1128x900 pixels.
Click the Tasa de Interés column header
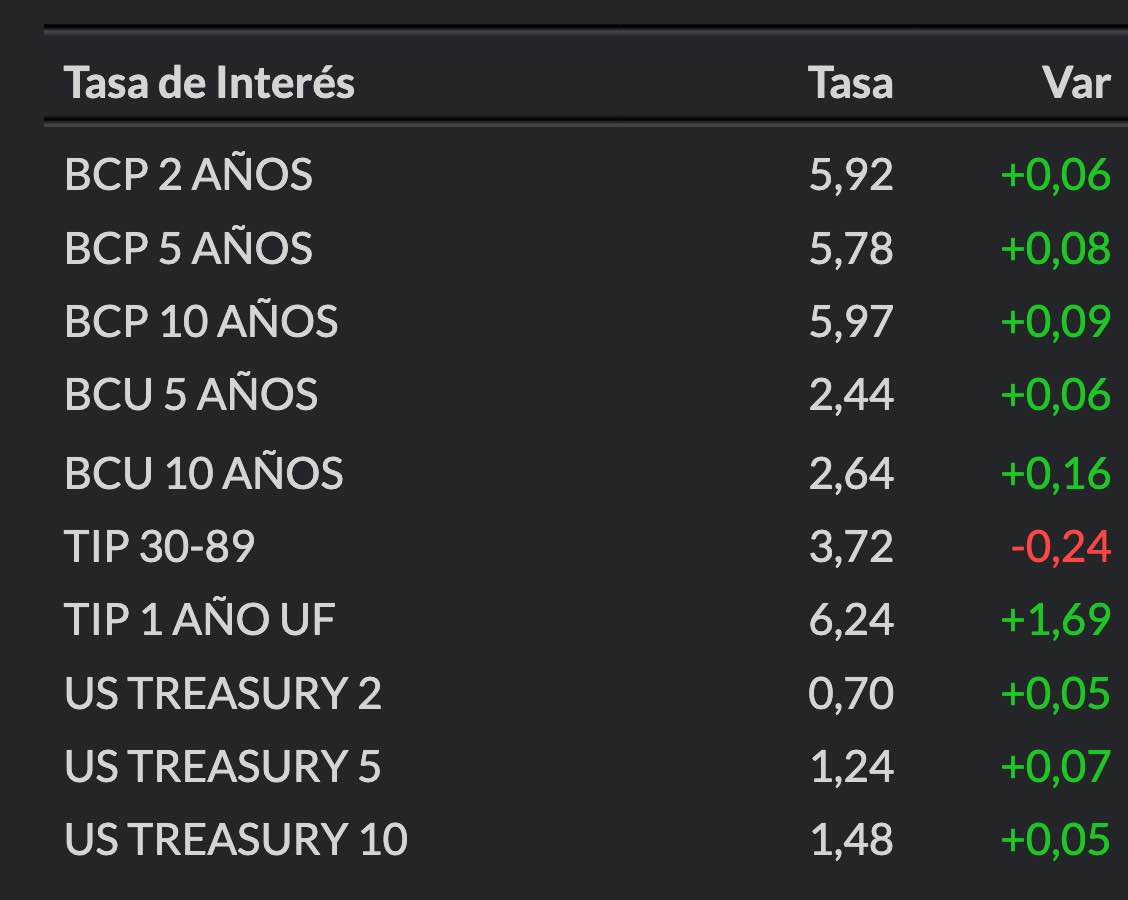tap(209, 82)
